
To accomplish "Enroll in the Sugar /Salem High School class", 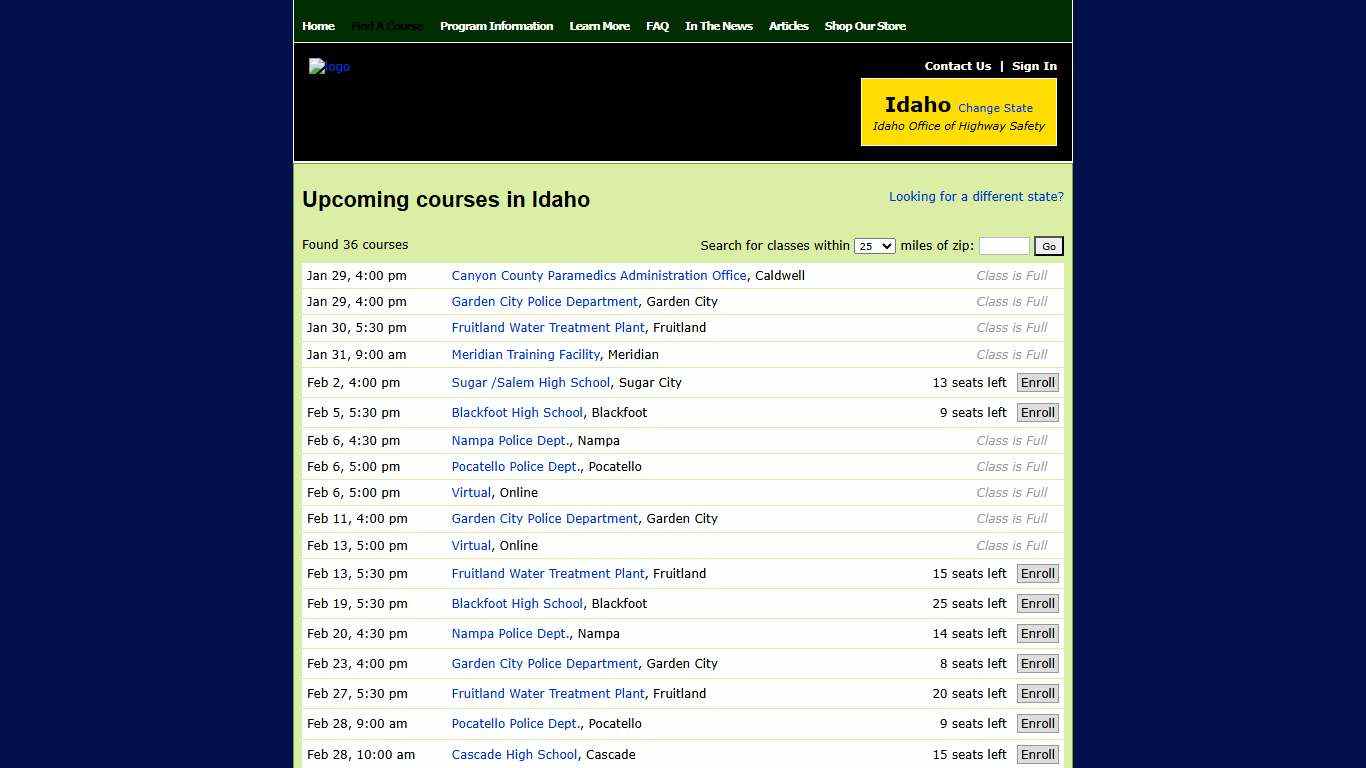I will 1037,382.
